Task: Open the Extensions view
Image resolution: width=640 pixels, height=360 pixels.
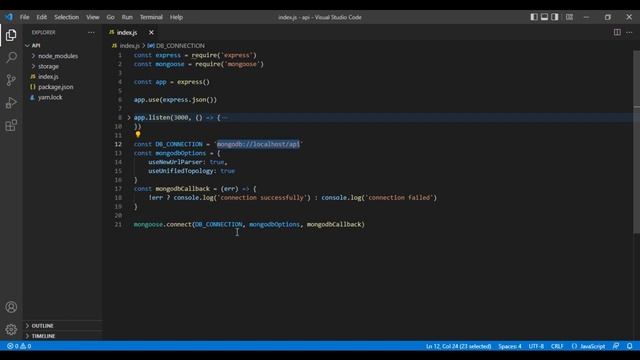Action: (x=11, y=125)
